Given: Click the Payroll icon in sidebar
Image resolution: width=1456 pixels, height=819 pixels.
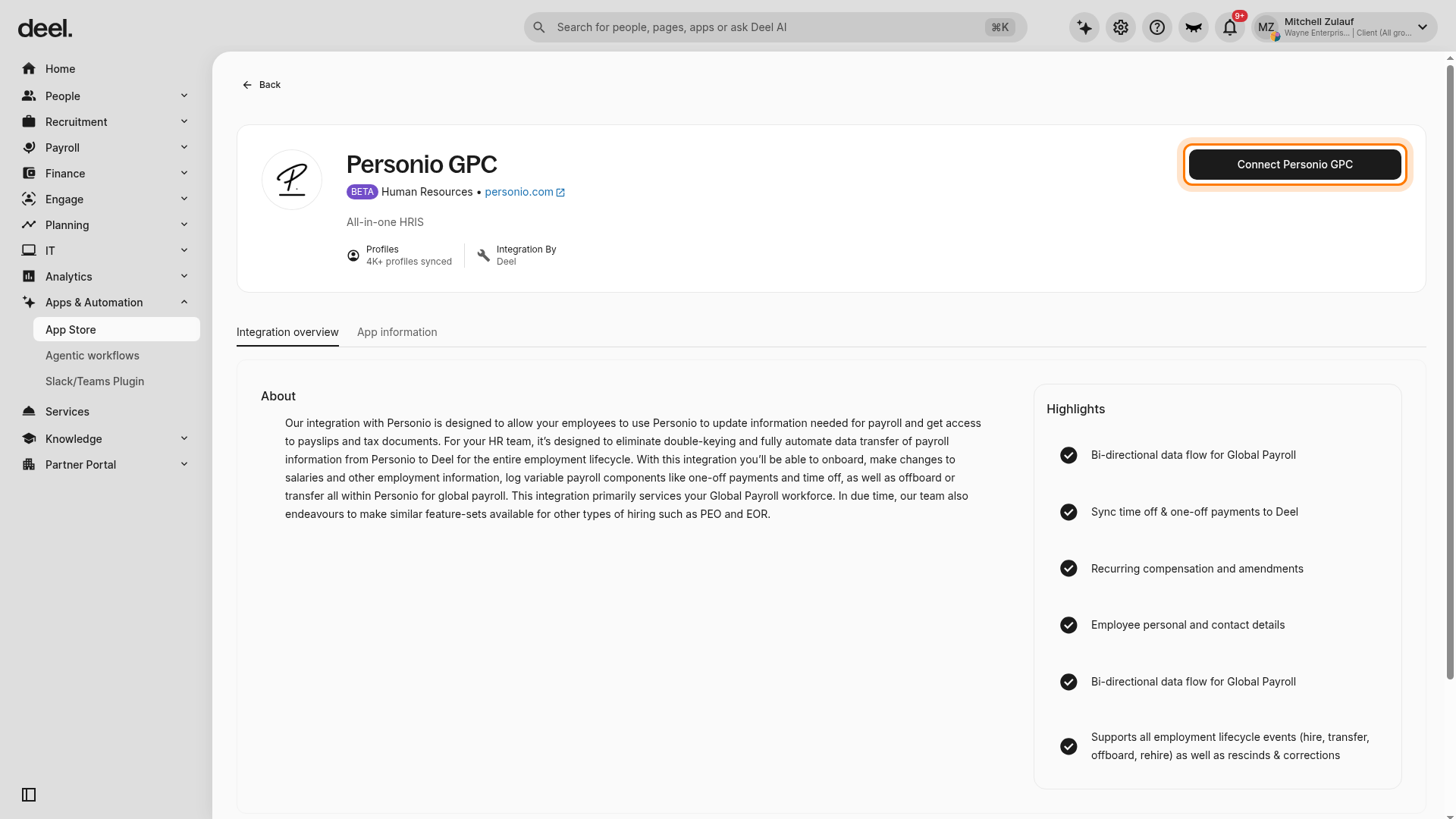Looking at the screenshot, I should tap(29, 148).
